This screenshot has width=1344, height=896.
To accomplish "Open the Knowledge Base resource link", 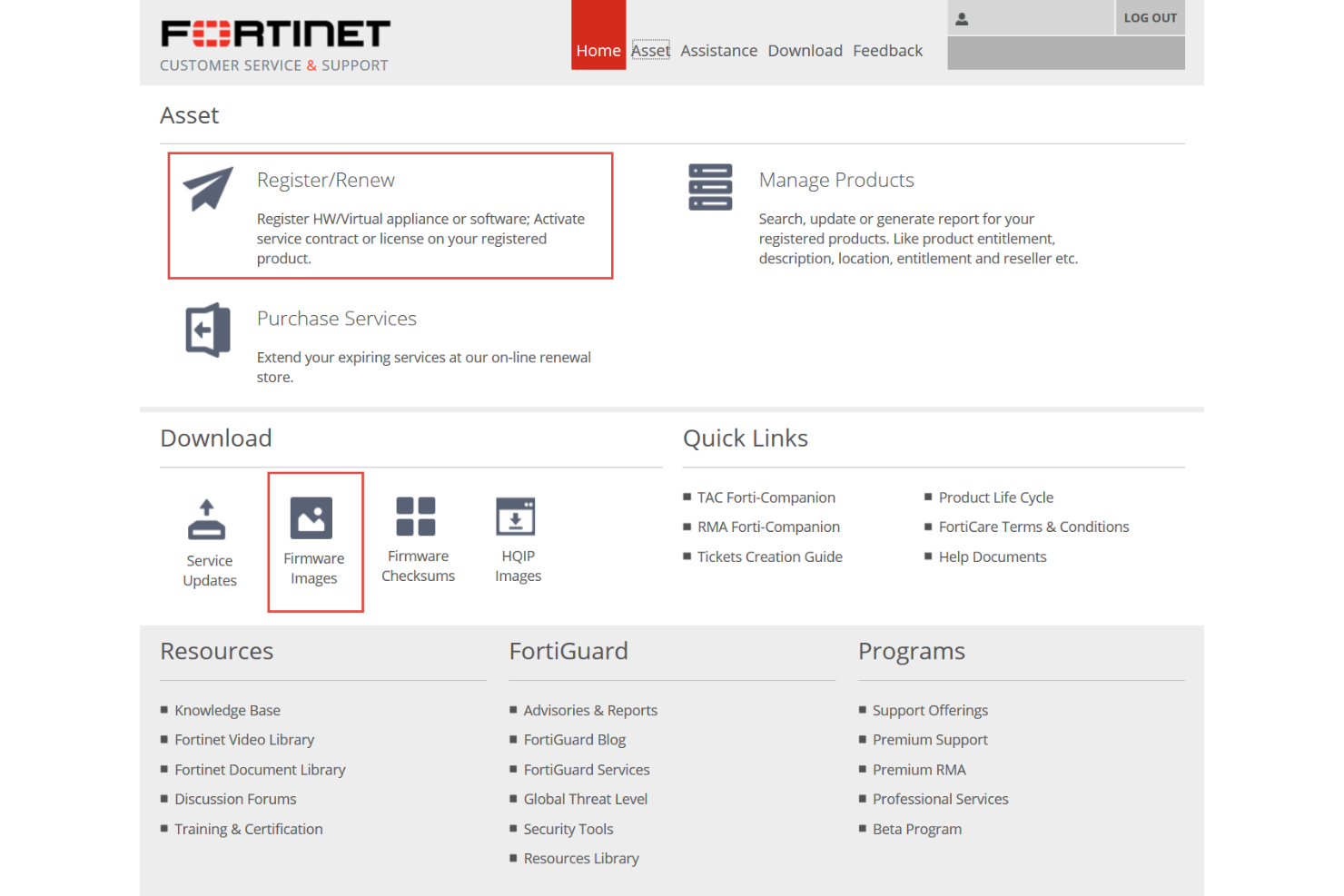I will (x=228, y=710).
